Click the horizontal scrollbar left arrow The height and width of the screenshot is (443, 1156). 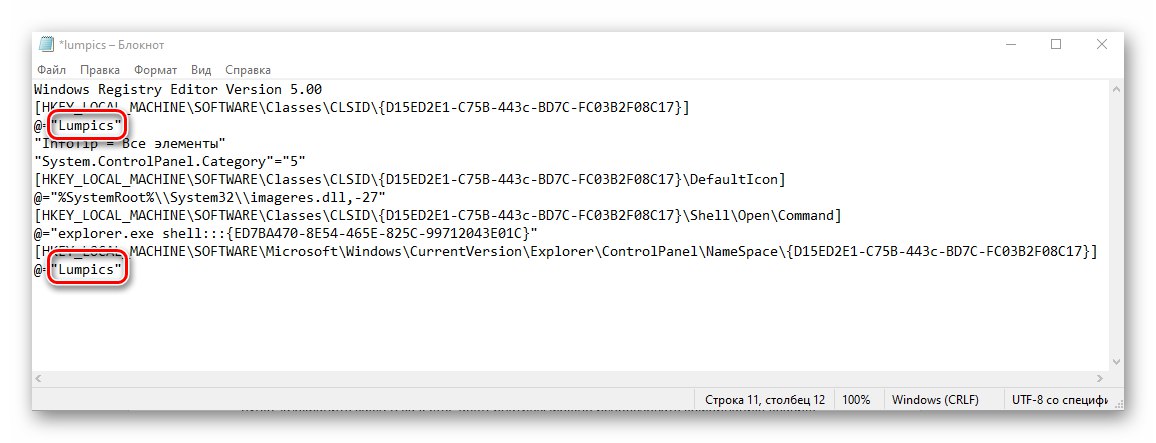41,378
